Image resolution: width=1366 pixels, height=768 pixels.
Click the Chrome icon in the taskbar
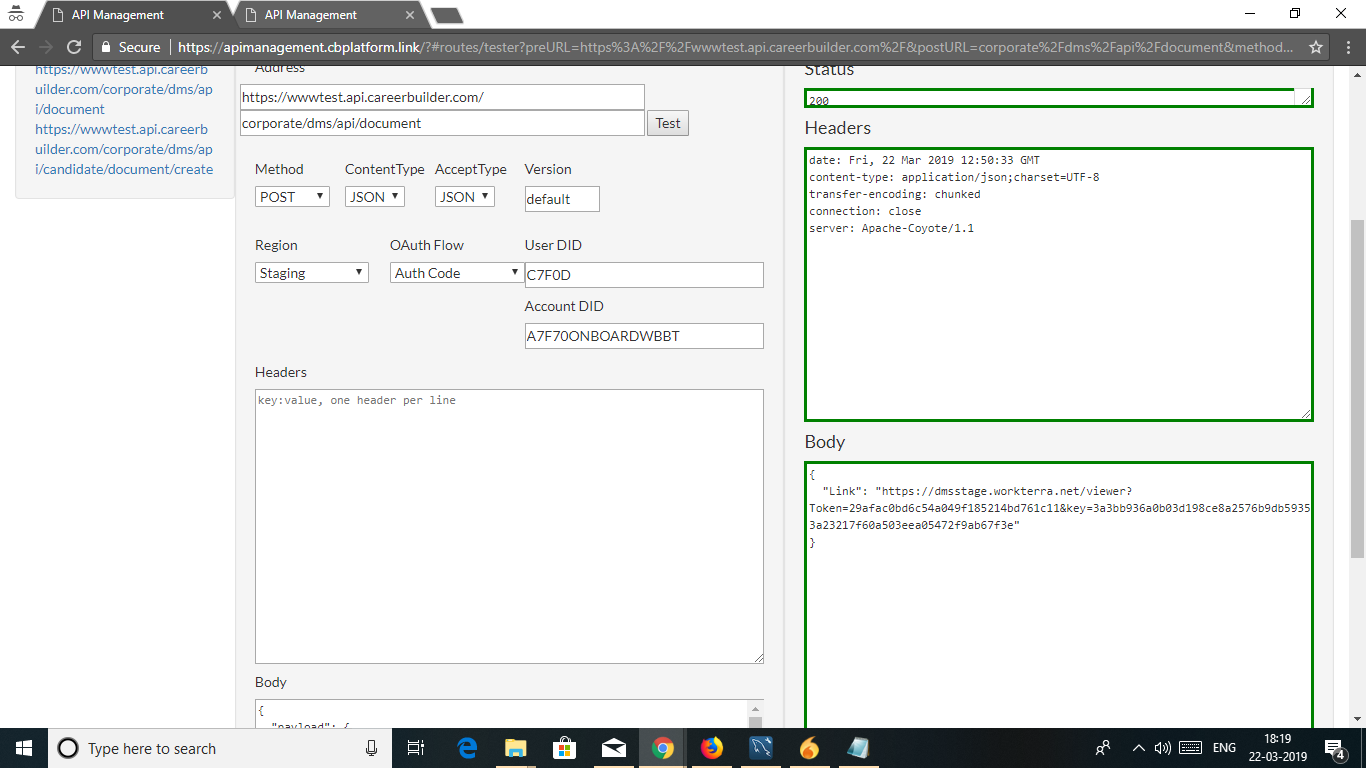663,748
